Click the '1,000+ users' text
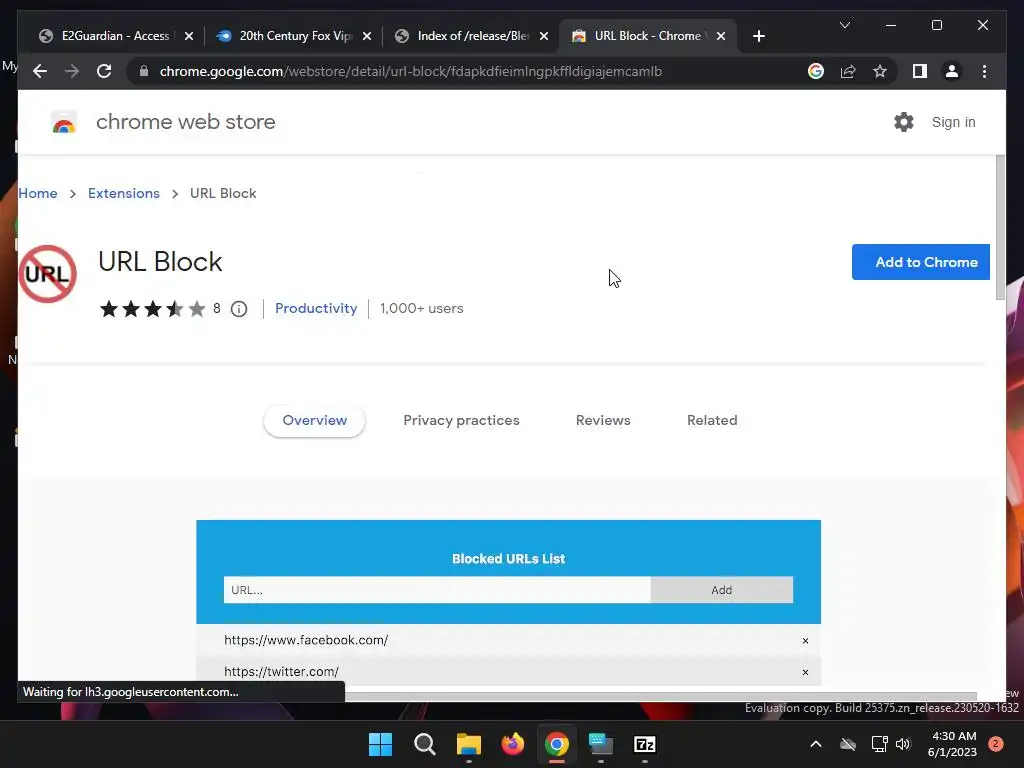This screenshot has width=1024, height=768. click(422, 308)
